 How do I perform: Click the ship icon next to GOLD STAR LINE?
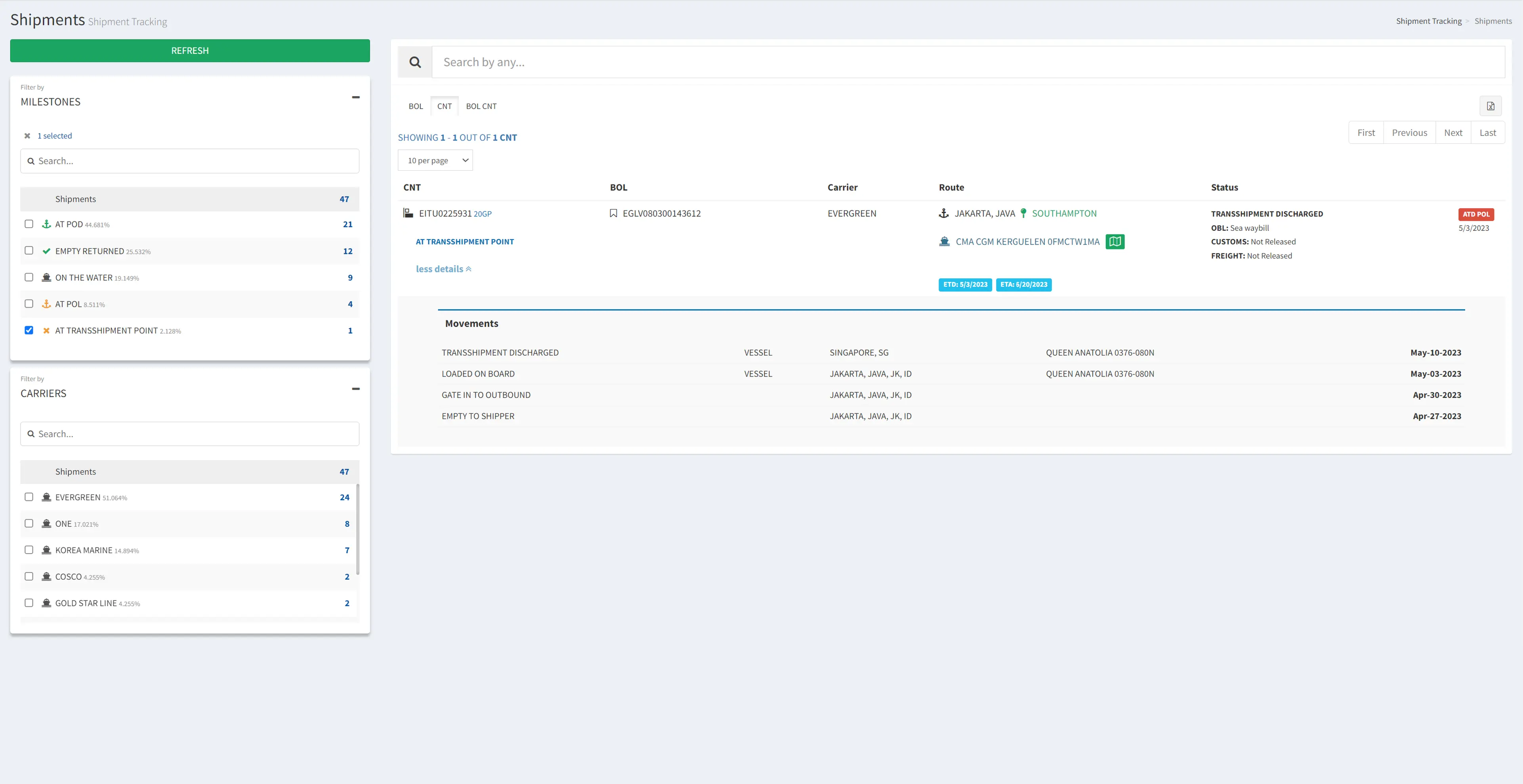[47, 603]
